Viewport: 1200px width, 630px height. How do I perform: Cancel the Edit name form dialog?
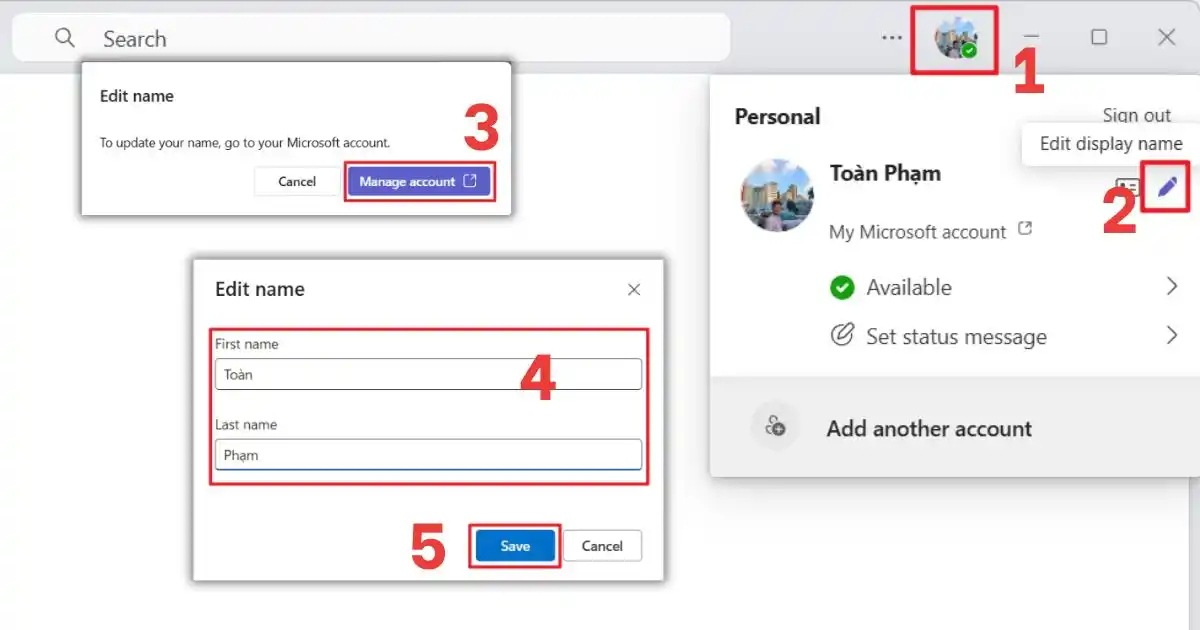[602, 546]
